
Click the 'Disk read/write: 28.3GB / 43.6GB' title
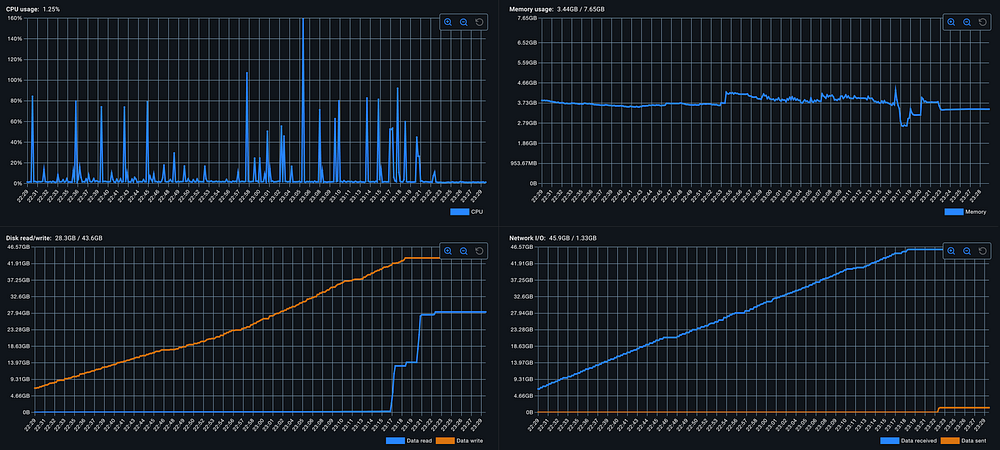[54, 238]
